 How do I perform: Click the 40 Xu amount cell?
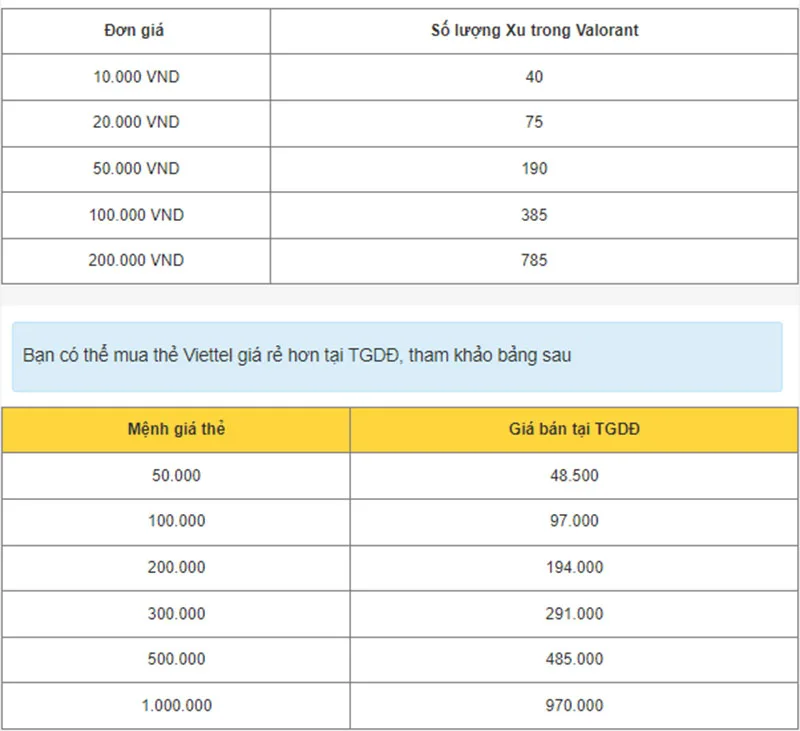(534, 77)
